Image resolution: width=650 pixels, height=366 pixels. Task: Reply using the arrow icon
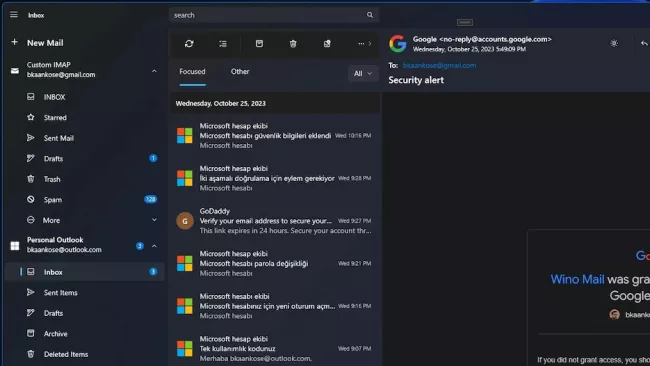click(644, 43)
